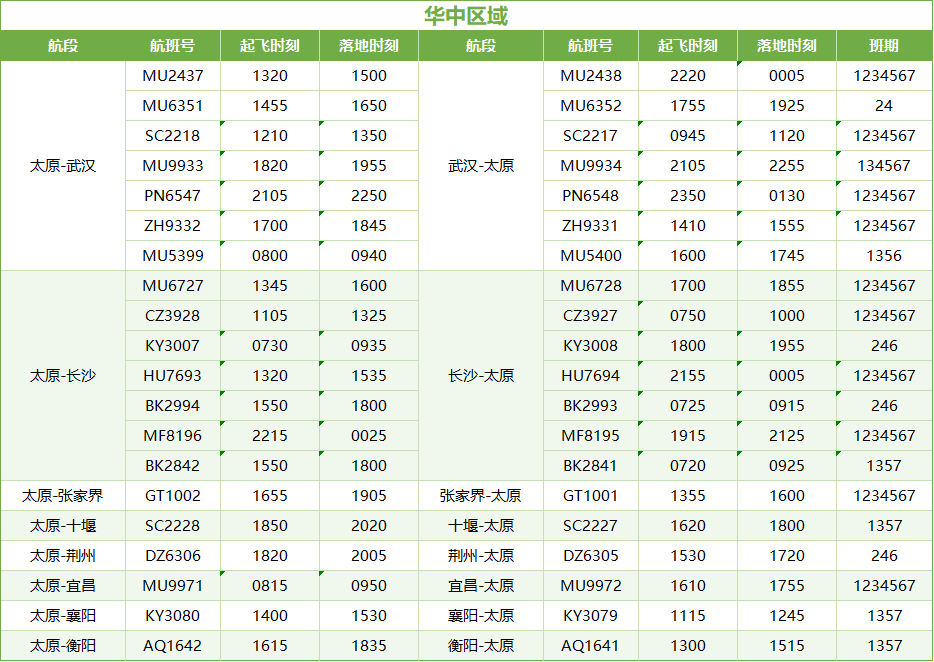Click the AQ1642 flight cell
Image resolution: width=934 pixels, height=662 pixels.
(x=172, y=646)
